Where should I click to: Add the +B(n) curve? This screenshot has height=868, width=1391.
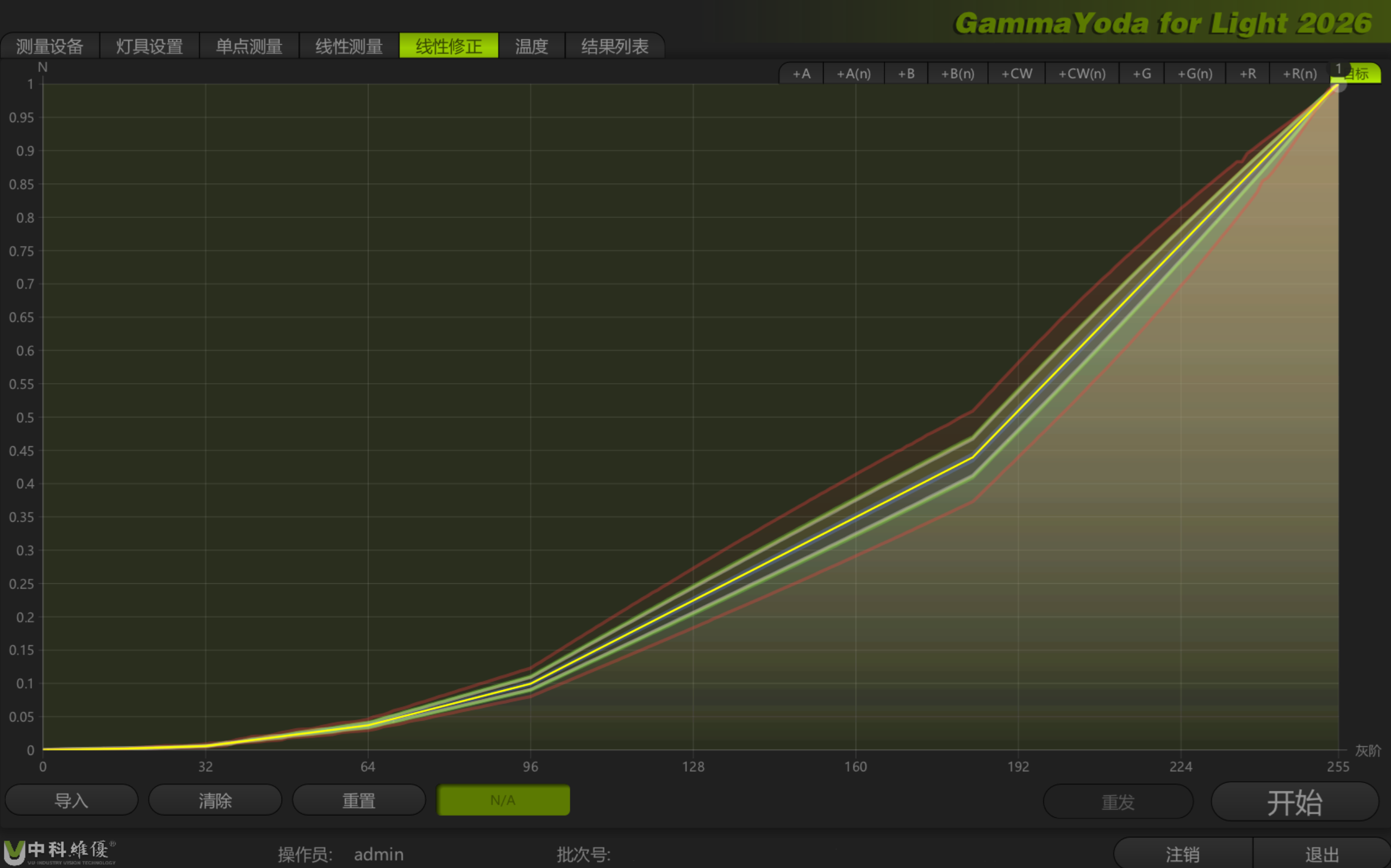pos(958,73)
